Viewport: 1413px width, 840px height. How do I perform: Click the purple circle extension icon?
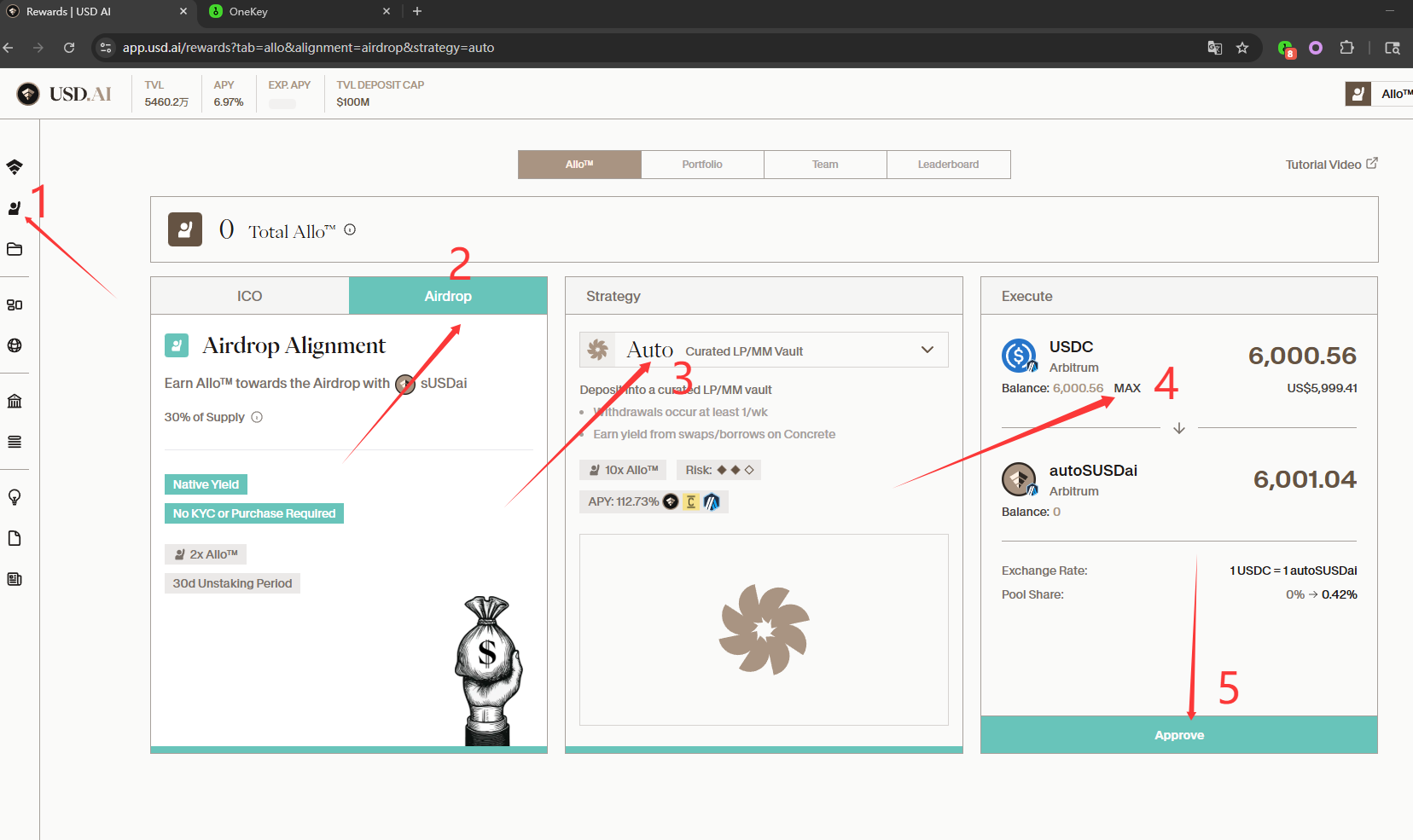(1316, 48)
